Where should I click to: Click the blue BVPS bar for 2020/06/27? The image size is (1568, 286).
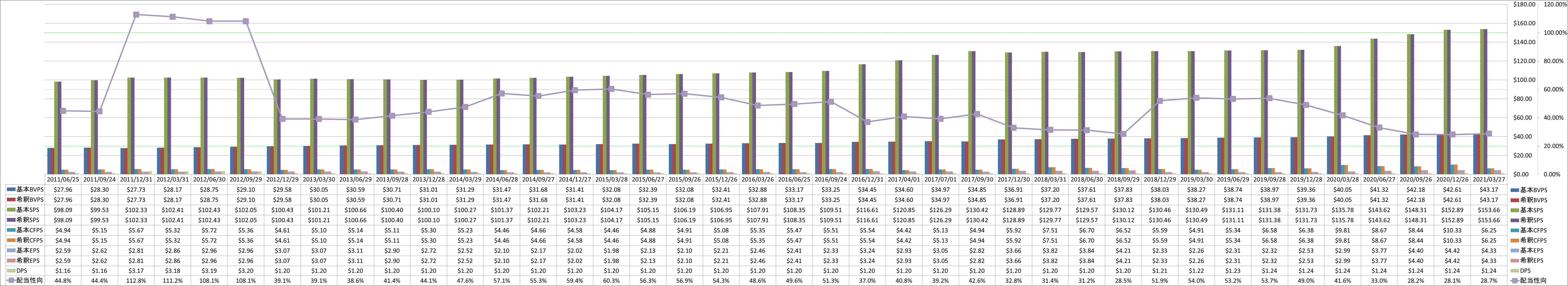[x=1365, y=155]
